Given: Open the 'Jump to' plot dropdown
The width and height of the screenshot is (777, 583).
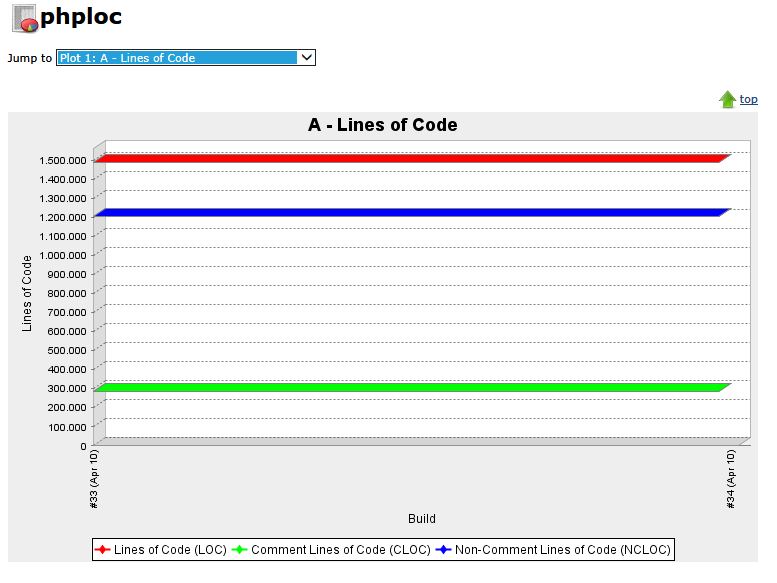Looking at the screenshot, I should 186,57.
